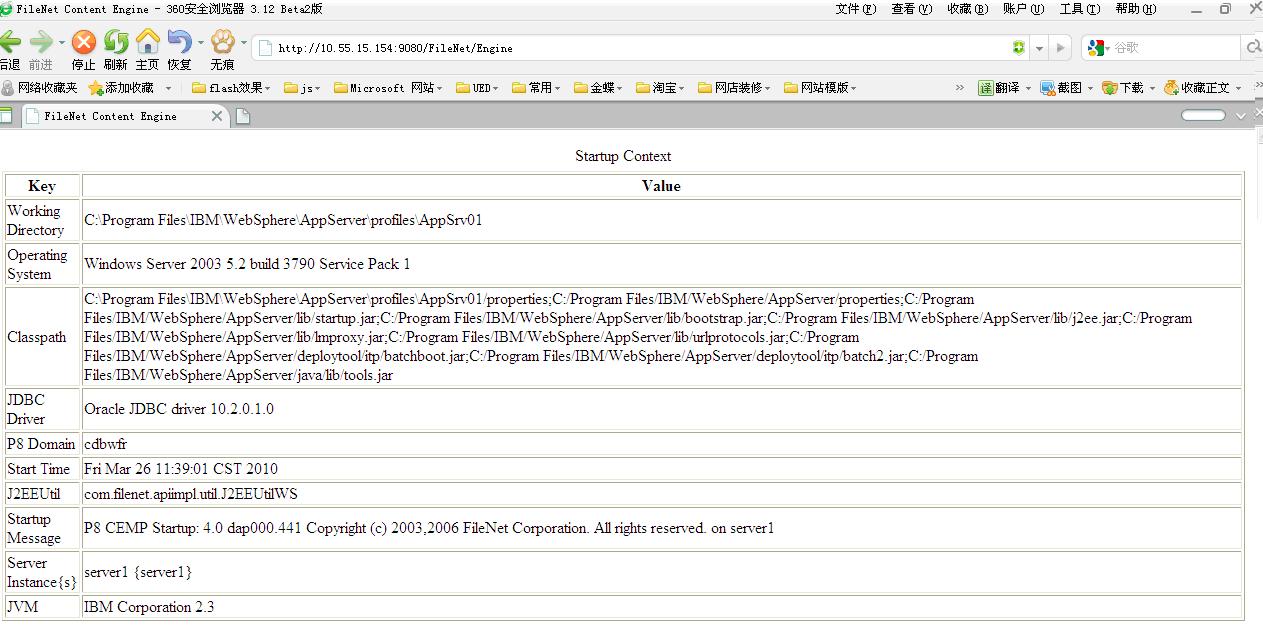Click the 恢复 restore icon
This screenshot has height=643, width=1263.
[180, 42]
